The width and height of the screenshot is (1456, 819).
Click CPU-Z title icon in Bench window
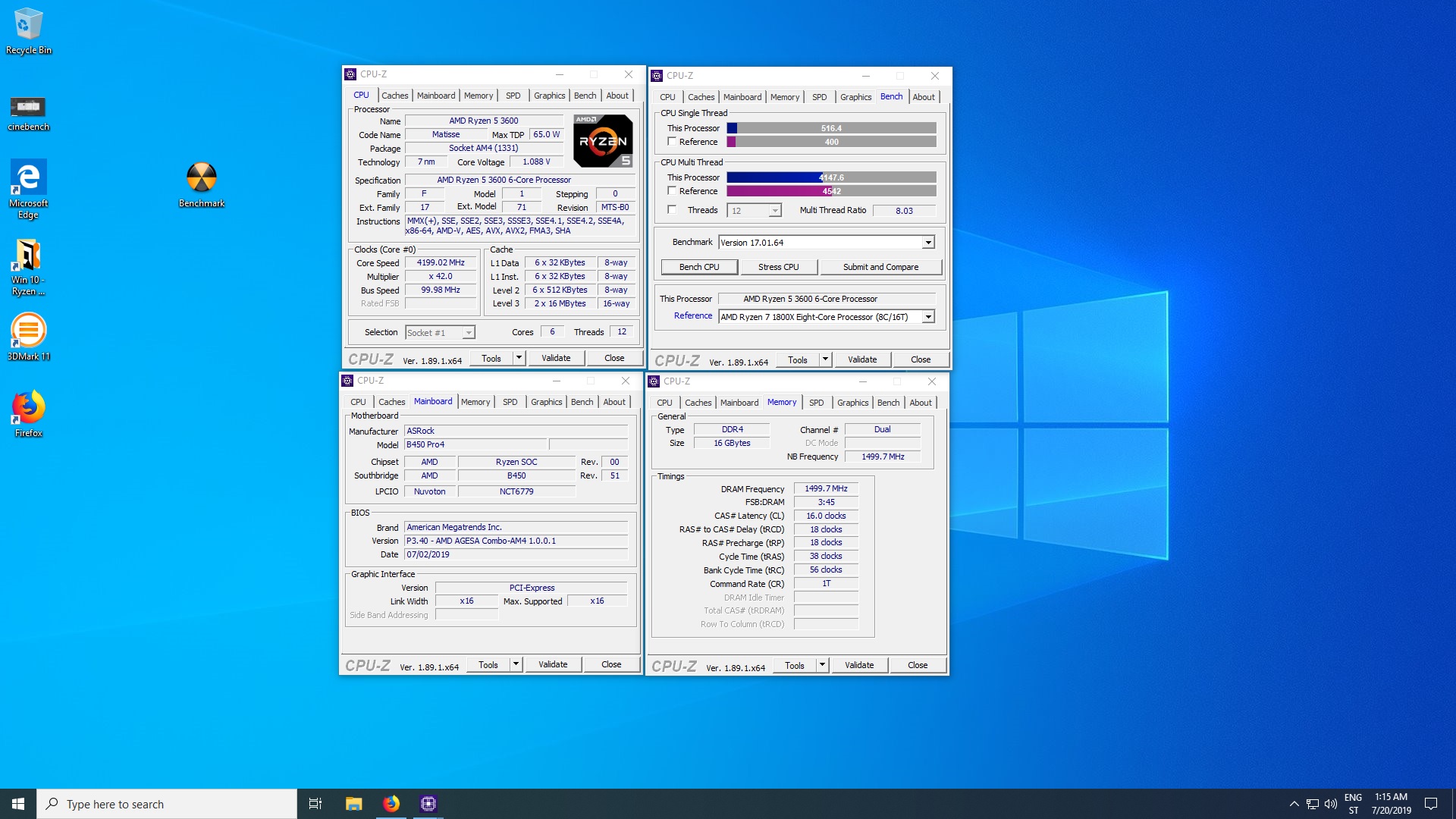pyautogui.click(x=657, y=76)
